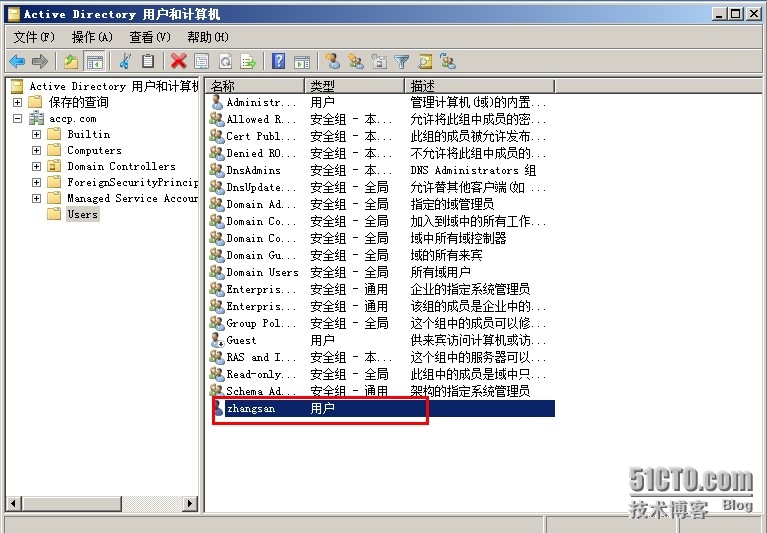The height and width of the screenshot is (533, 767).
Task: Click description 企业的指定系统管理员
Action: tap(470, 289)
